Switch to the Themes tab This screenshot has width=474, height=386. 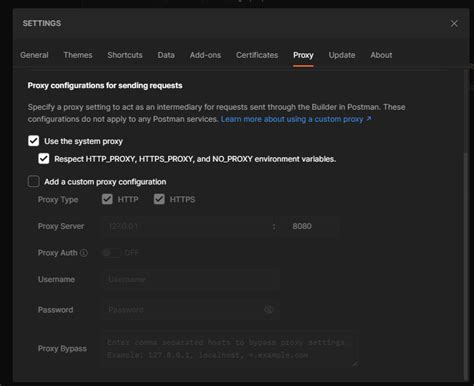coord(78,55)
